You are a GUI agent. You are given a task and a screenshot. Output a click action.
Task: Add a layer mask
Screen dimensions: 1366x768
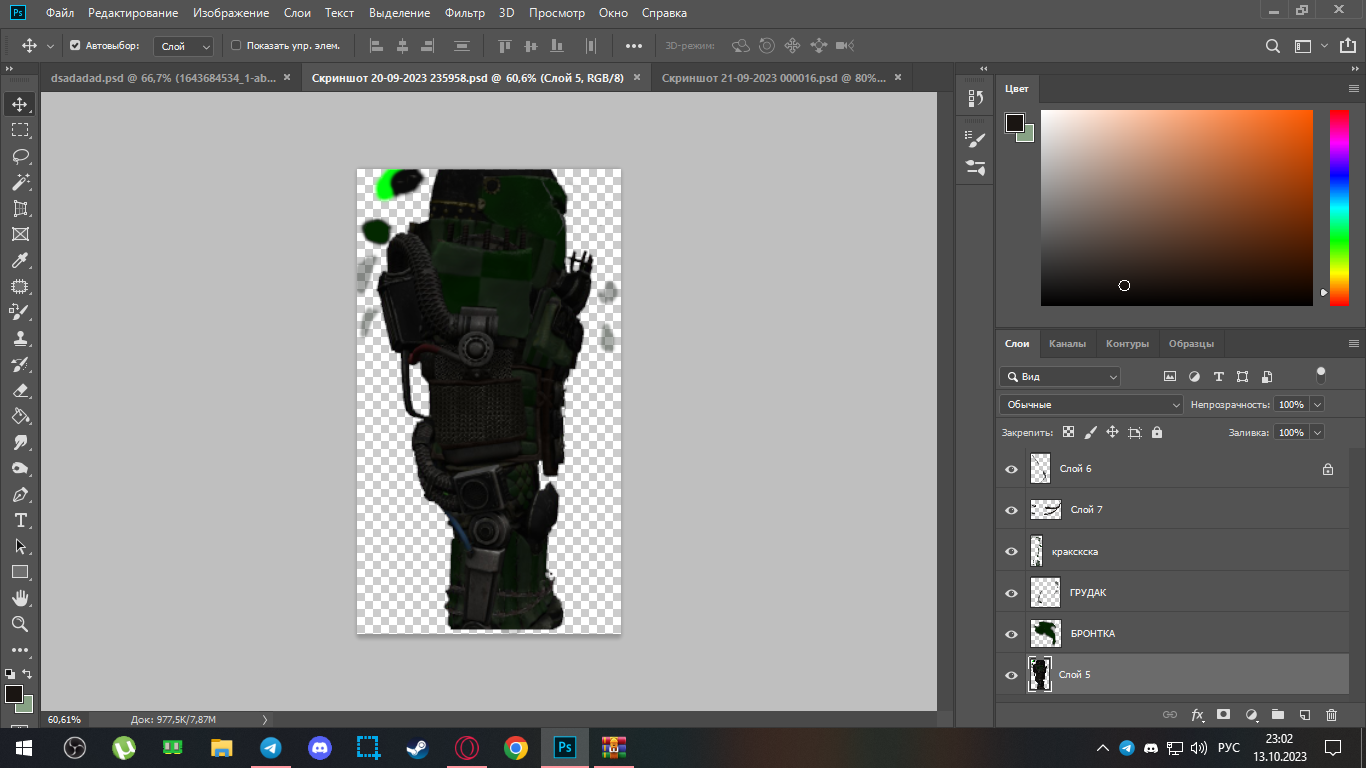[1223, 715]
